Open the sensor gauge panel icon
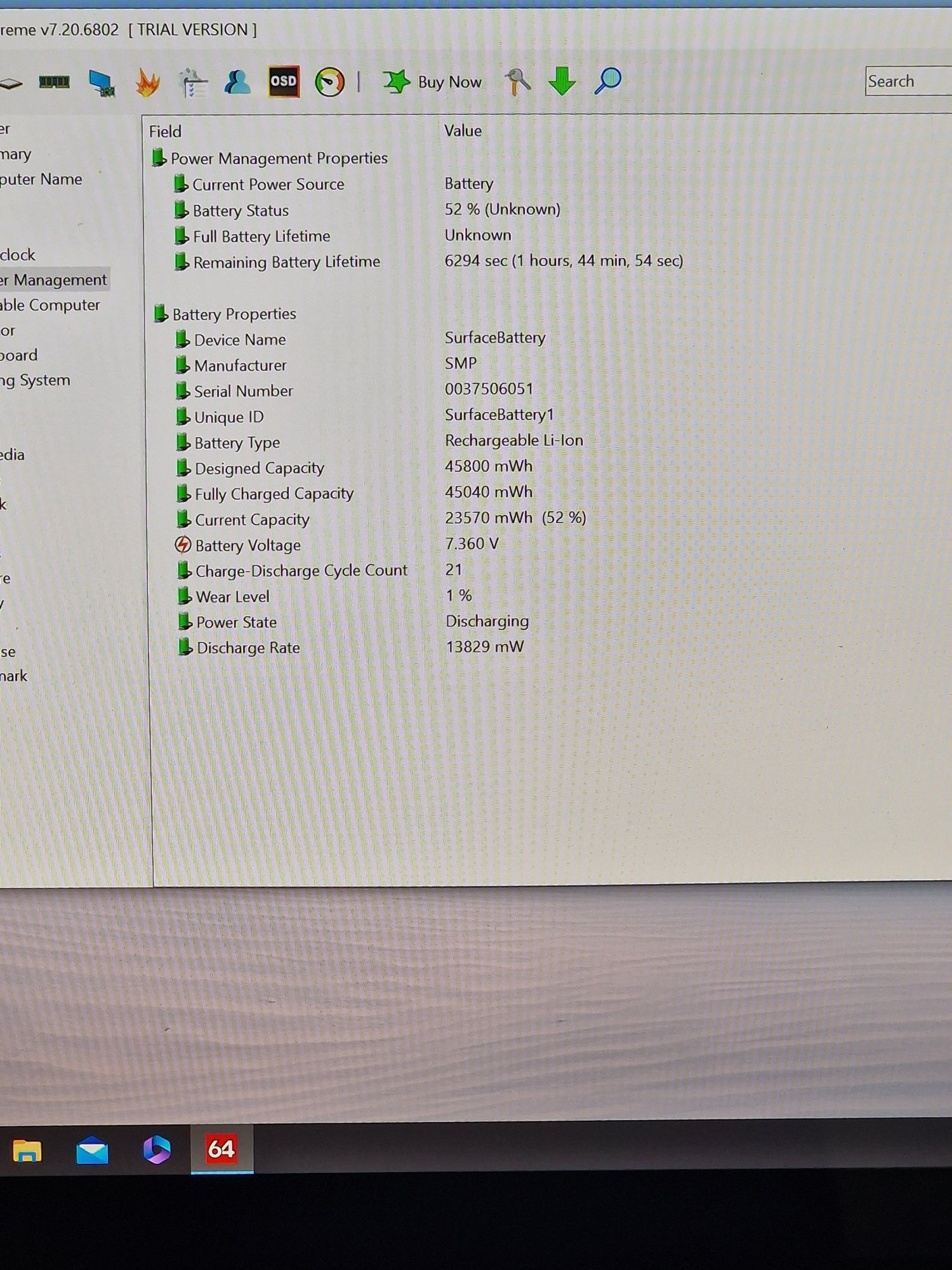This screenshot has width=952, height=1270. pos(329,82)
